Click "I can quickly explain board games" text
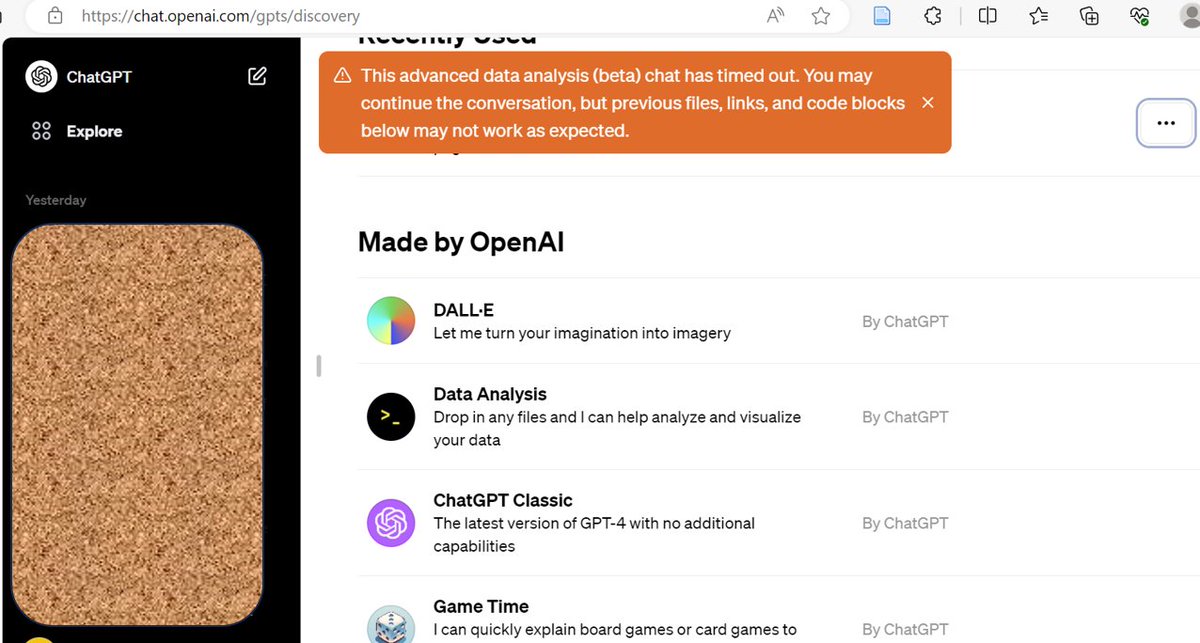 [615, 629]
